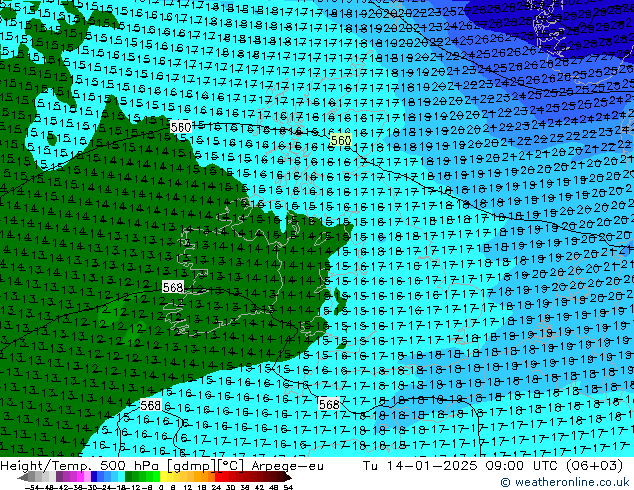Click the '[gdmp]' unit label
This screenshot has width=634, height=490.
[x=191, y=466]
